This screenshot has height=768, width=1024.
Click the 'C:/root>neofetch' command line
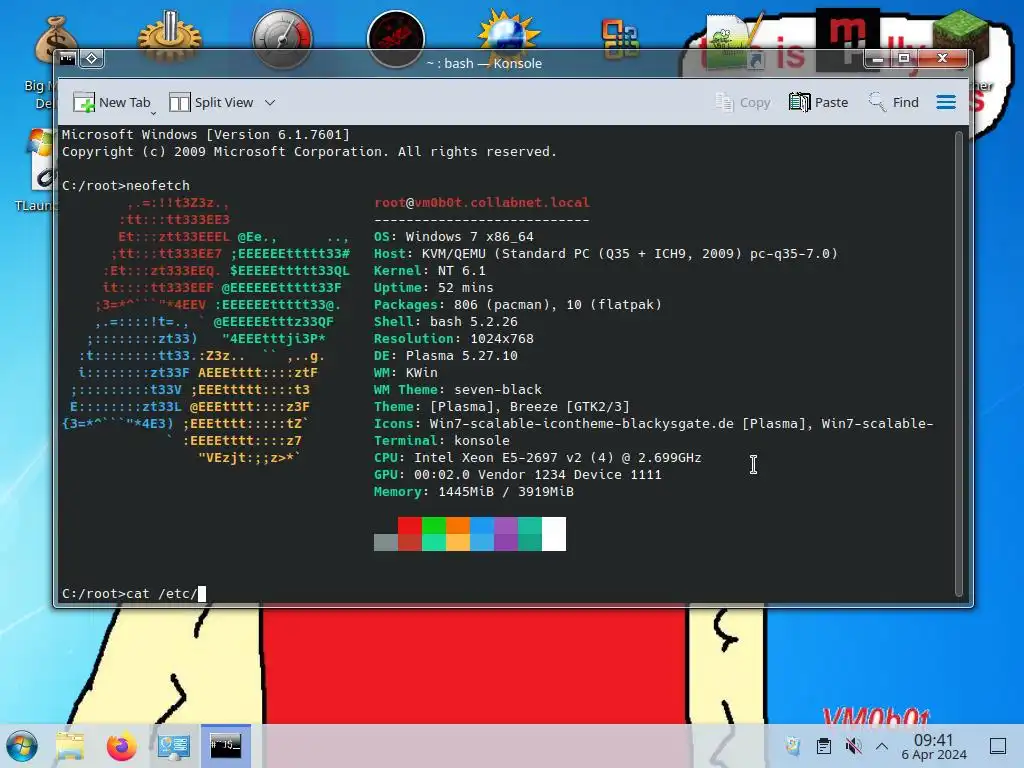(126, 185)
